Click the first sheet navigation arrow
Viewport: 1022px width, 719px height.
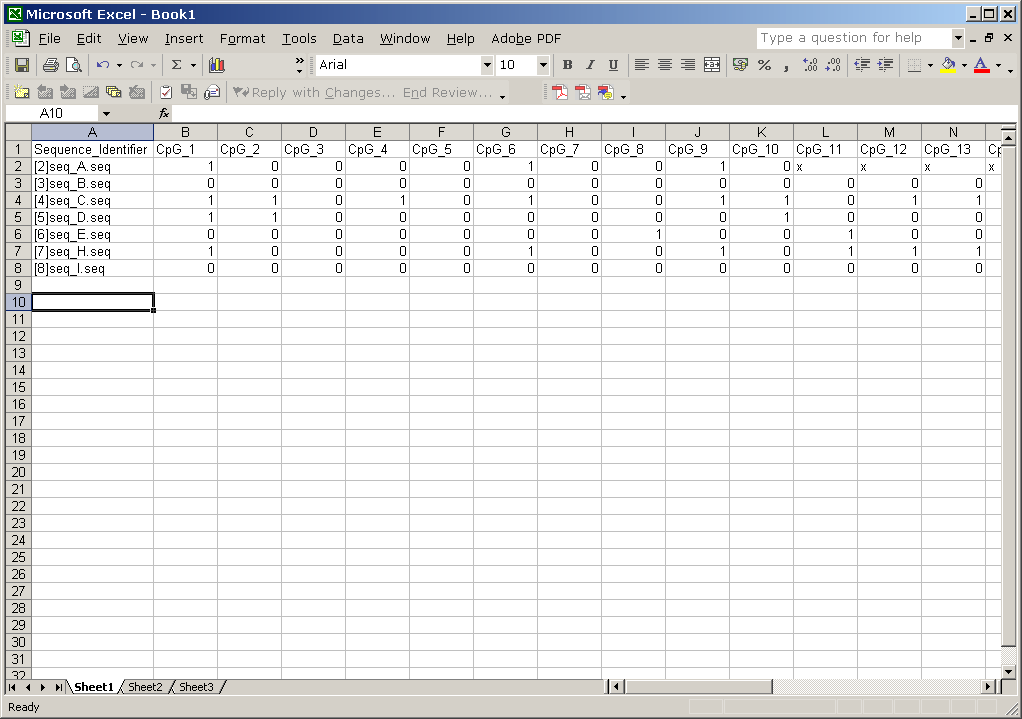pos(12,687)
